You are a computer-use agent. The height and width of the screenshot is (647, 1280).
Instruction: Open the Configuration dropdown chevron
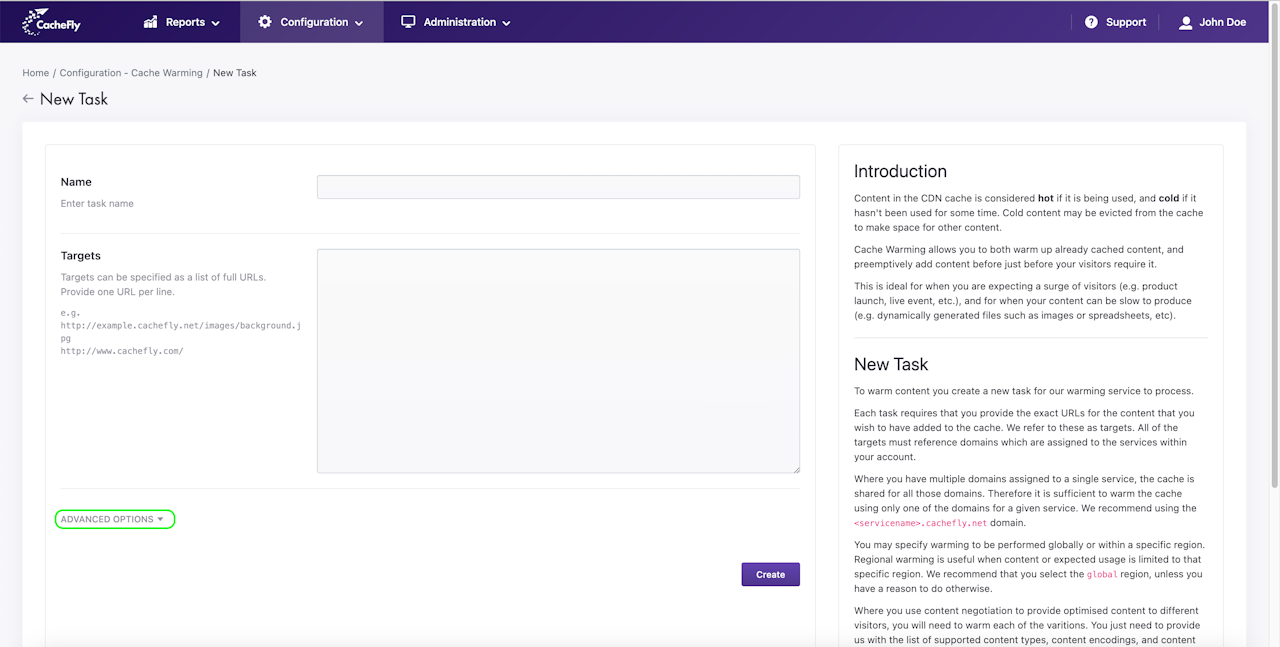(359, 23)
